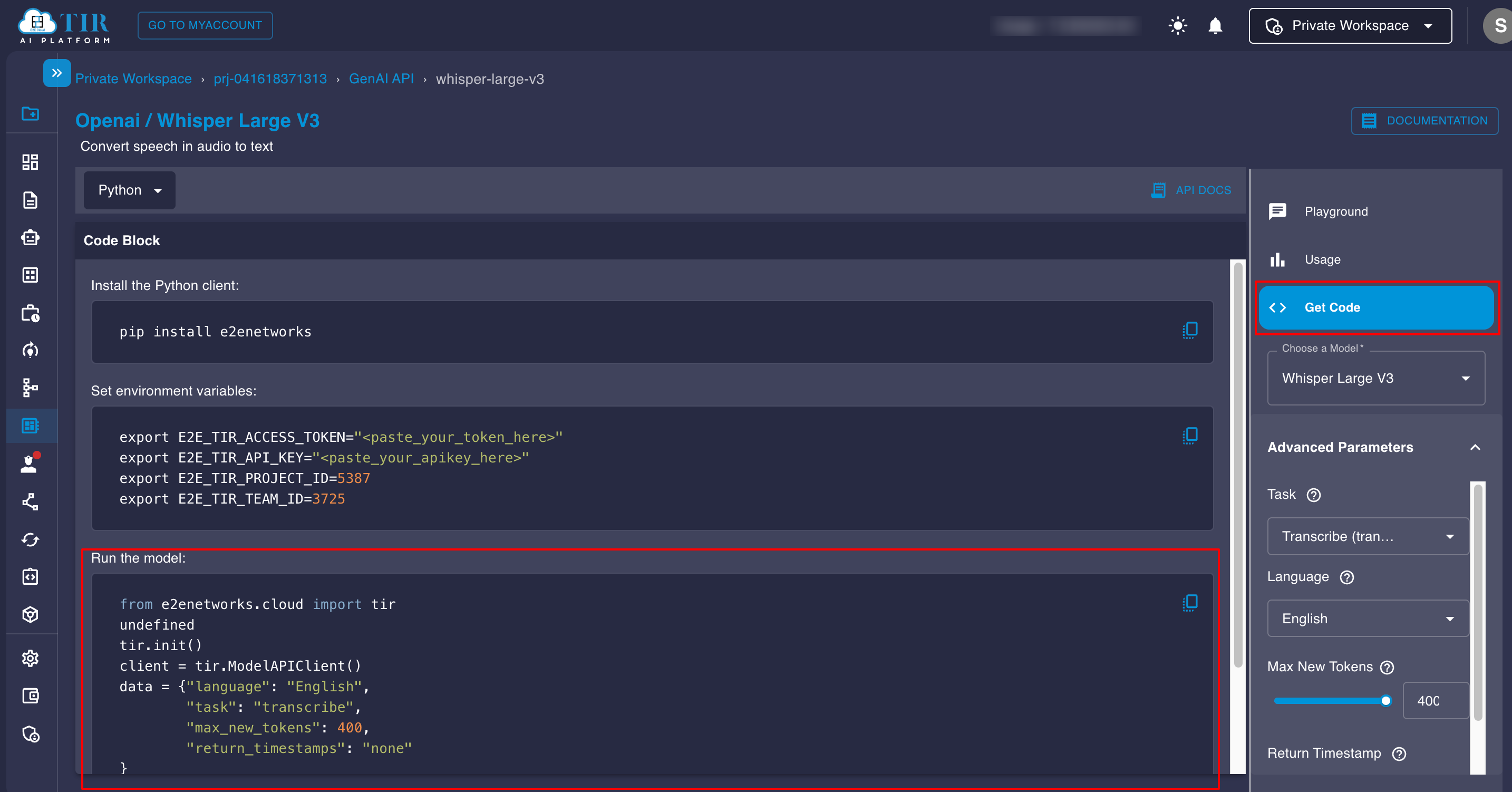
Task: Click the Max New Tokens 400 input field
Action: (1435, 701)
